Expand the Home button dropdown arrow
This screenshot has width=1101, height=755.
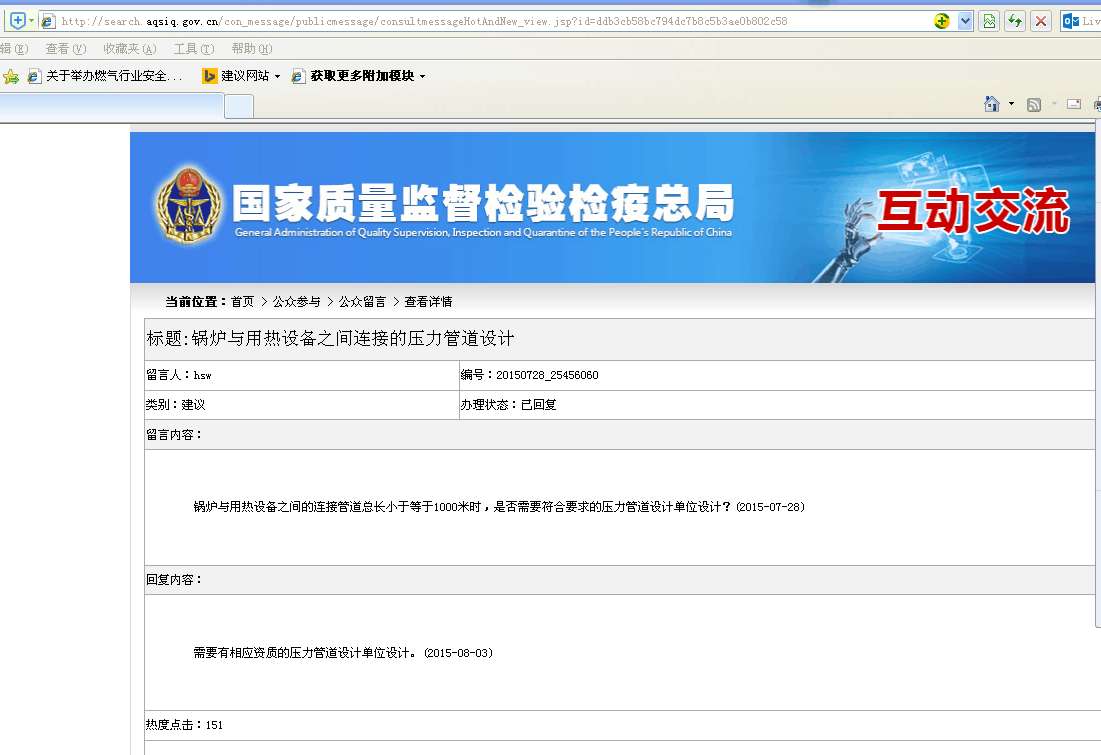tap(1011, 104)
